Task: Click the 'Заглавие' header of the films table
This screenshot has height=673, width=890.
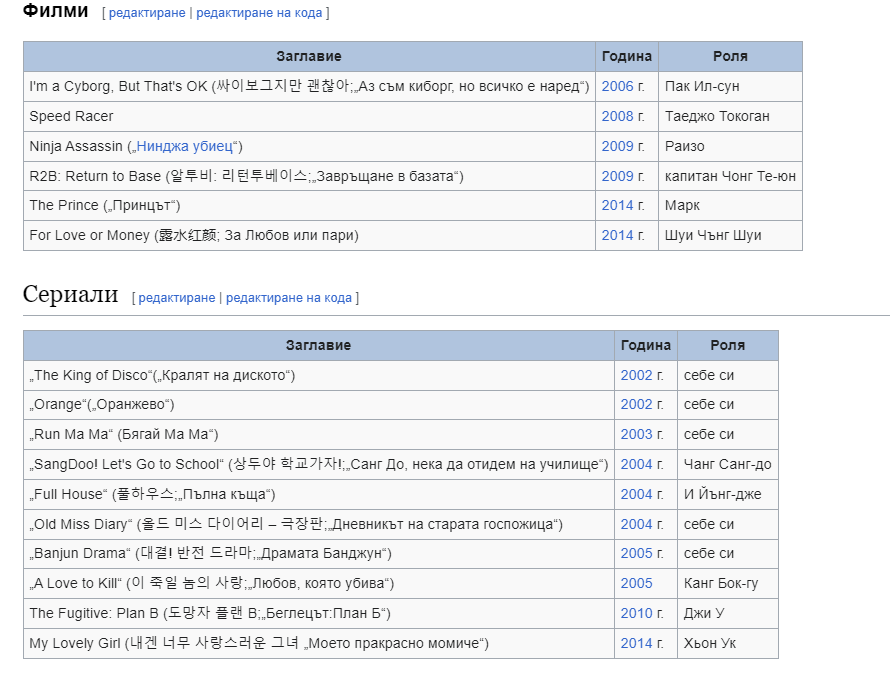Action: pos(309,56)
